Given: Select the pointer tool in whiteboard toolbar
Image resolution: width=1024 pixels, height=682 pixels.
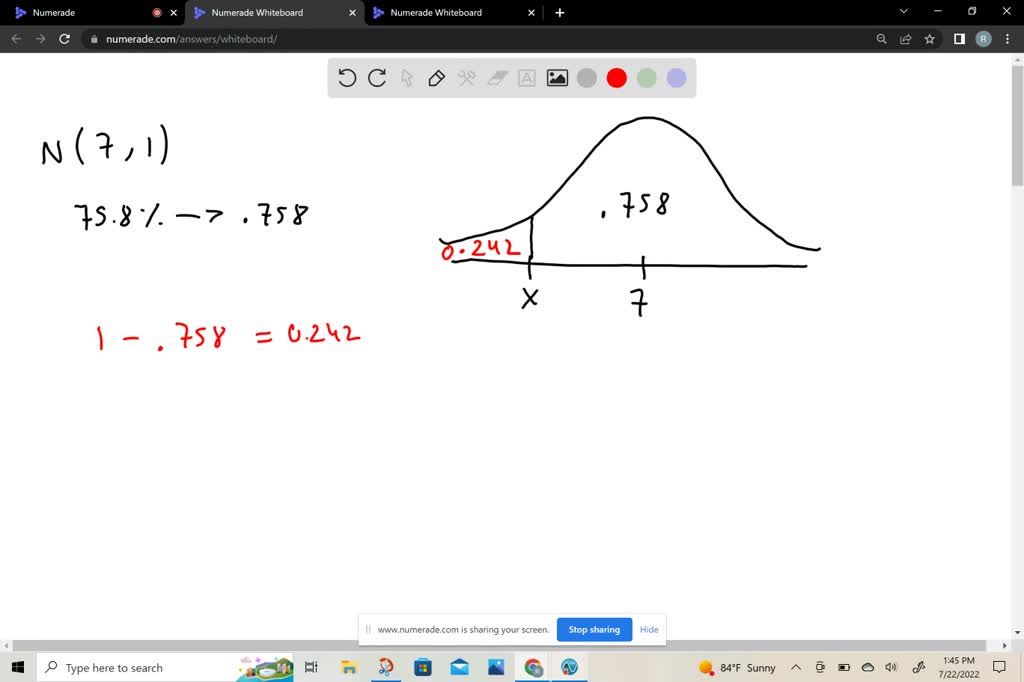Looking at the screenshot, I should [x=407, y=78].
